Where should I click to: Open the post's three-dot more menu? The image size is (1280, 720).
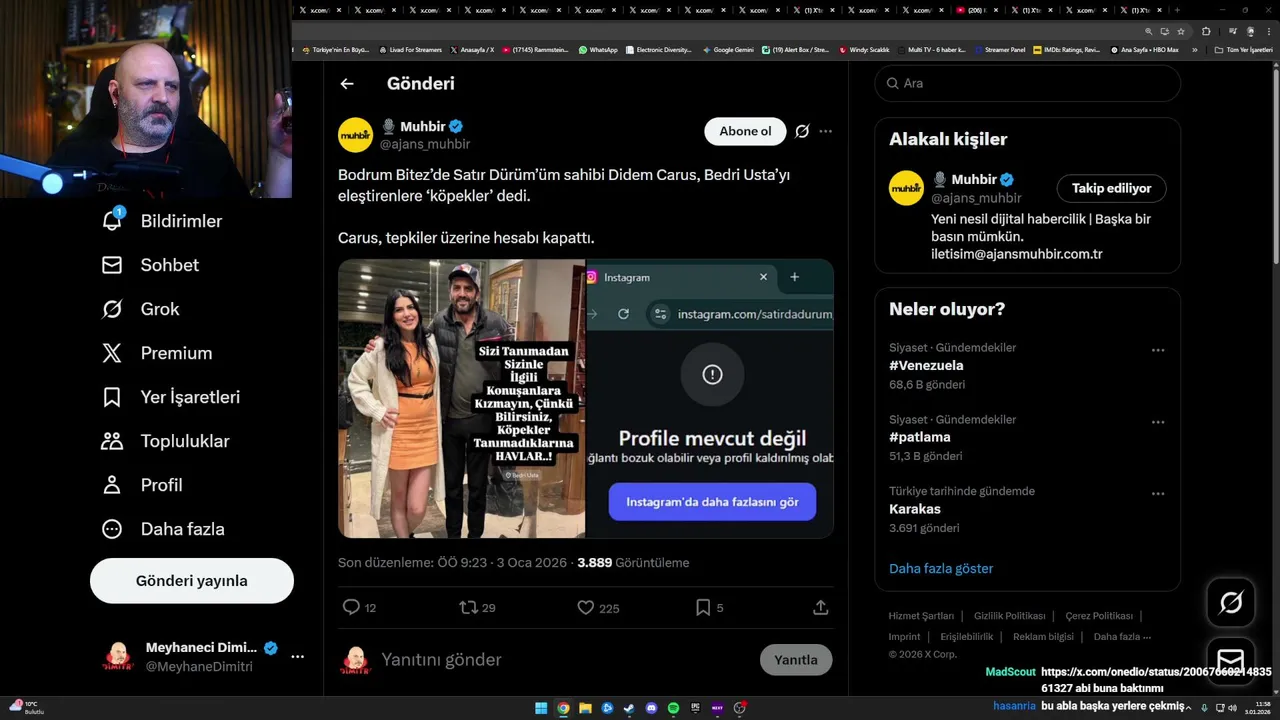(x=825, y=131)
